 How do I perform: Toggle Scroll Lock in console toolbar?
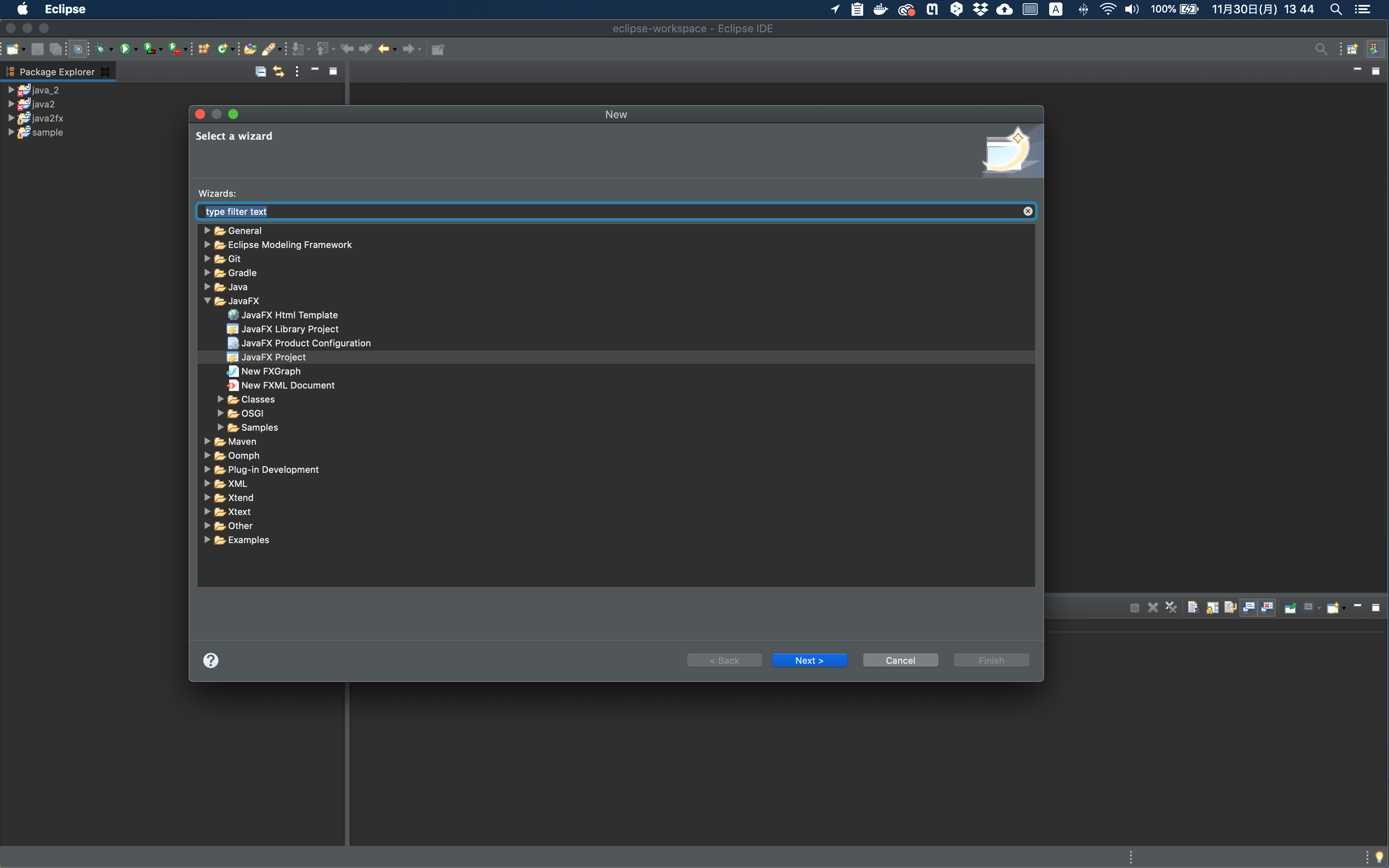[1212, 607]
